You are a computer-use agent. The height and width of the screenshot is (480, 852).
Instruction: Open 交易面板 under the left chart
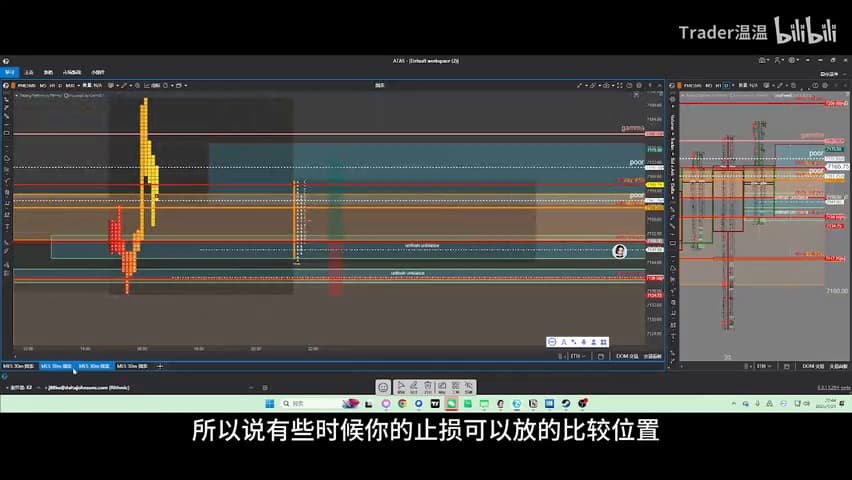pyautogui.click(x=653, y=356)
